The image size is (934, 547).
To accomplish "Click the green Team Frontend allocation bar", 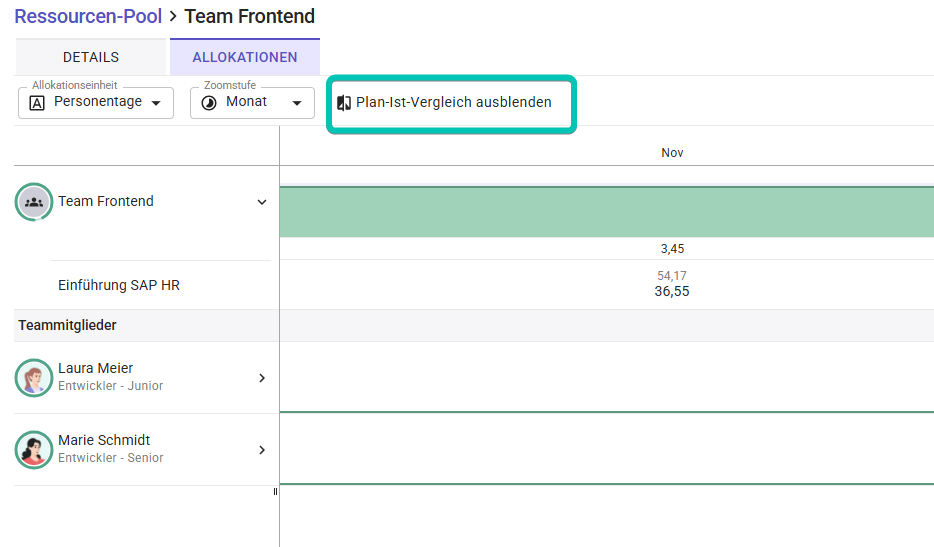I will pos(606,212).
